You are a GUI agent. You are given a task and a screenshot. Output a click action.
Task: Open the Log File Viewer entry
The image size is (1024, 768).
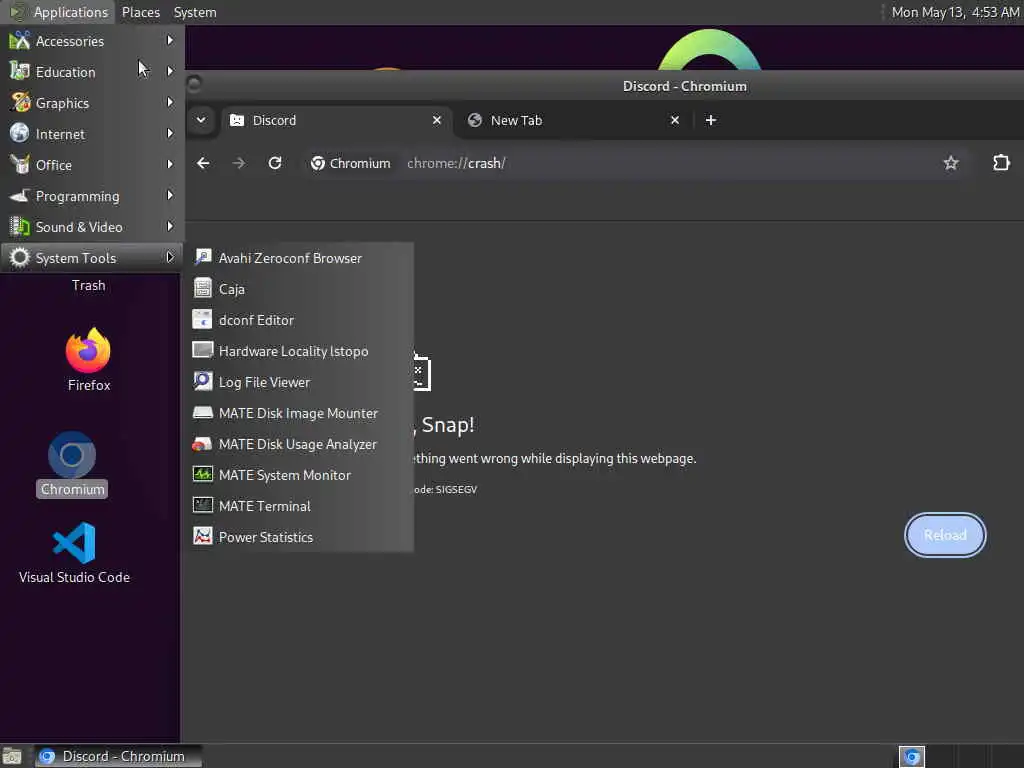pos(299,382)
